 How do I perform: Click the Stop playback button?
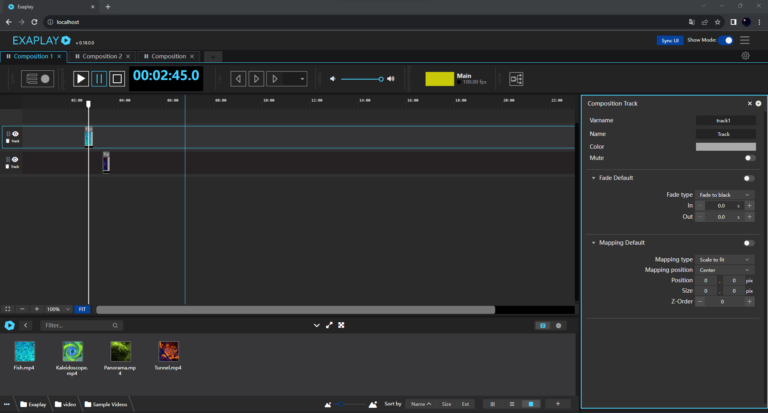[117, 78]
